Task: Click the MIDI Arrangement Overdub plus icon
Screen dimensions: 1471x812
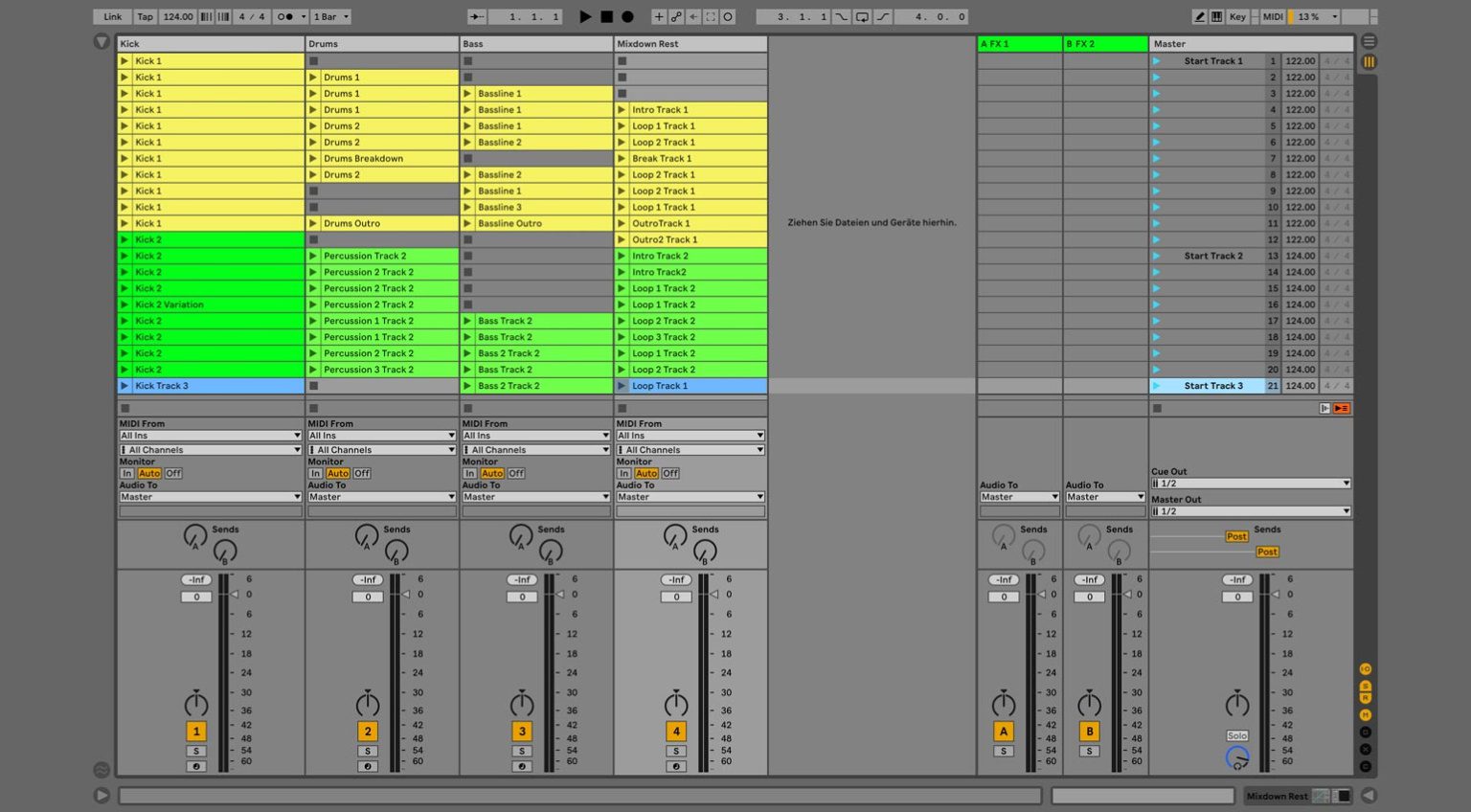Action: 659,16
